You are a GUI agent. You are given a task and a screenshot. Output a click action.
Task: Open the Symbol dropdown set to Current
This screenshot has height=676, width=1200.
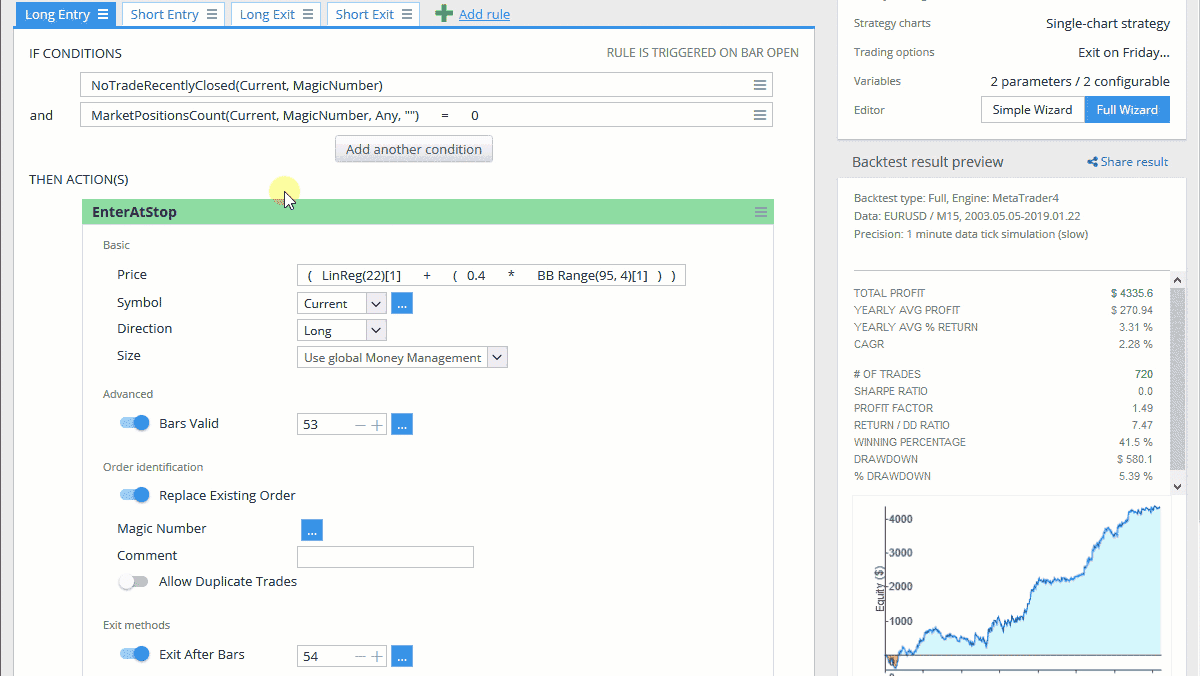pos(342,303)
